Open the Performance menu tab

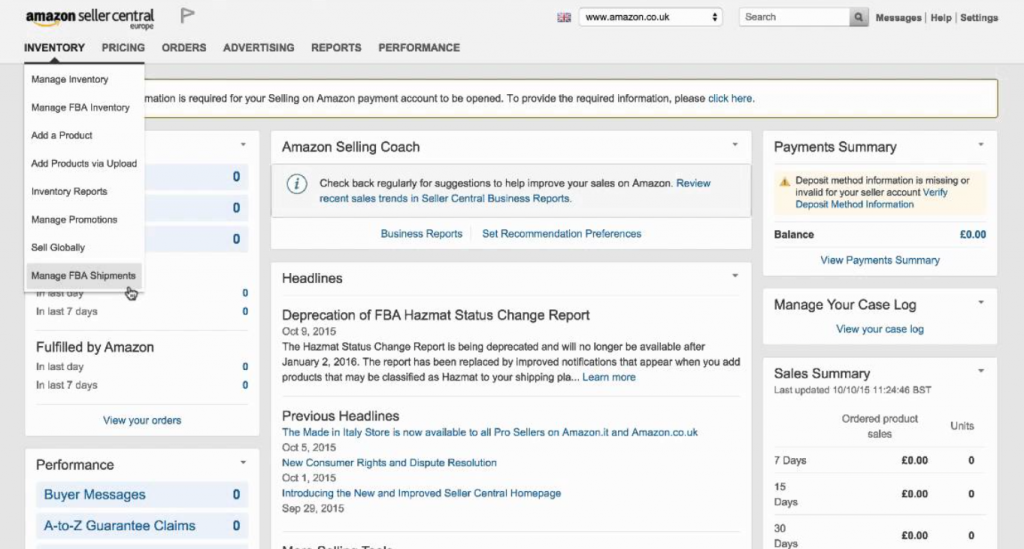pos(419,48)
